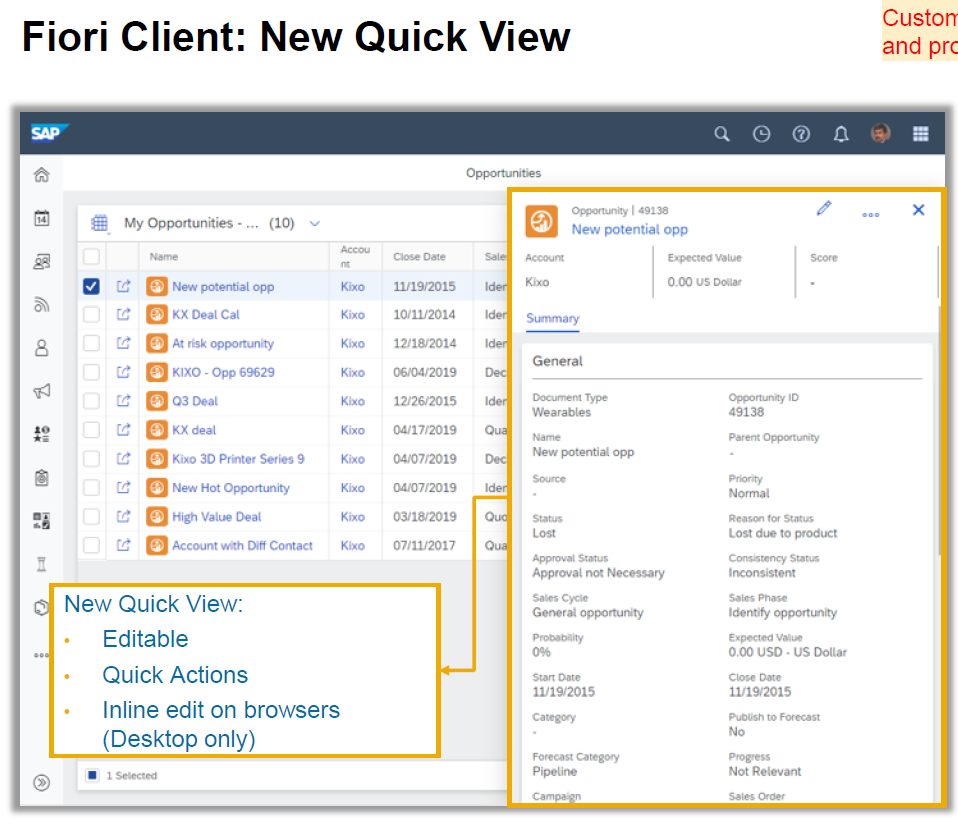Open the person sidebar icon
The image size is (958, 826).
coord(42,348)
